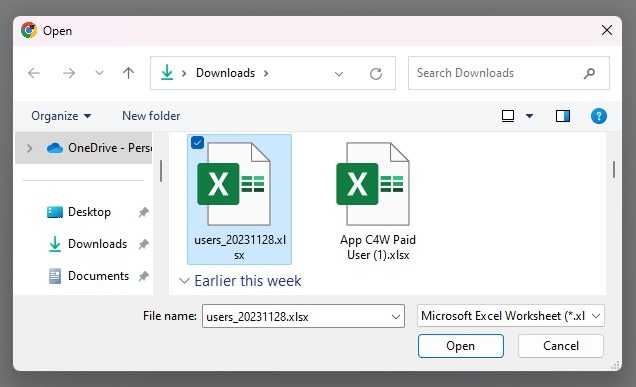Click the OneDrive cloud icon
Screen dimensions: 636x387
click(55, 148)
